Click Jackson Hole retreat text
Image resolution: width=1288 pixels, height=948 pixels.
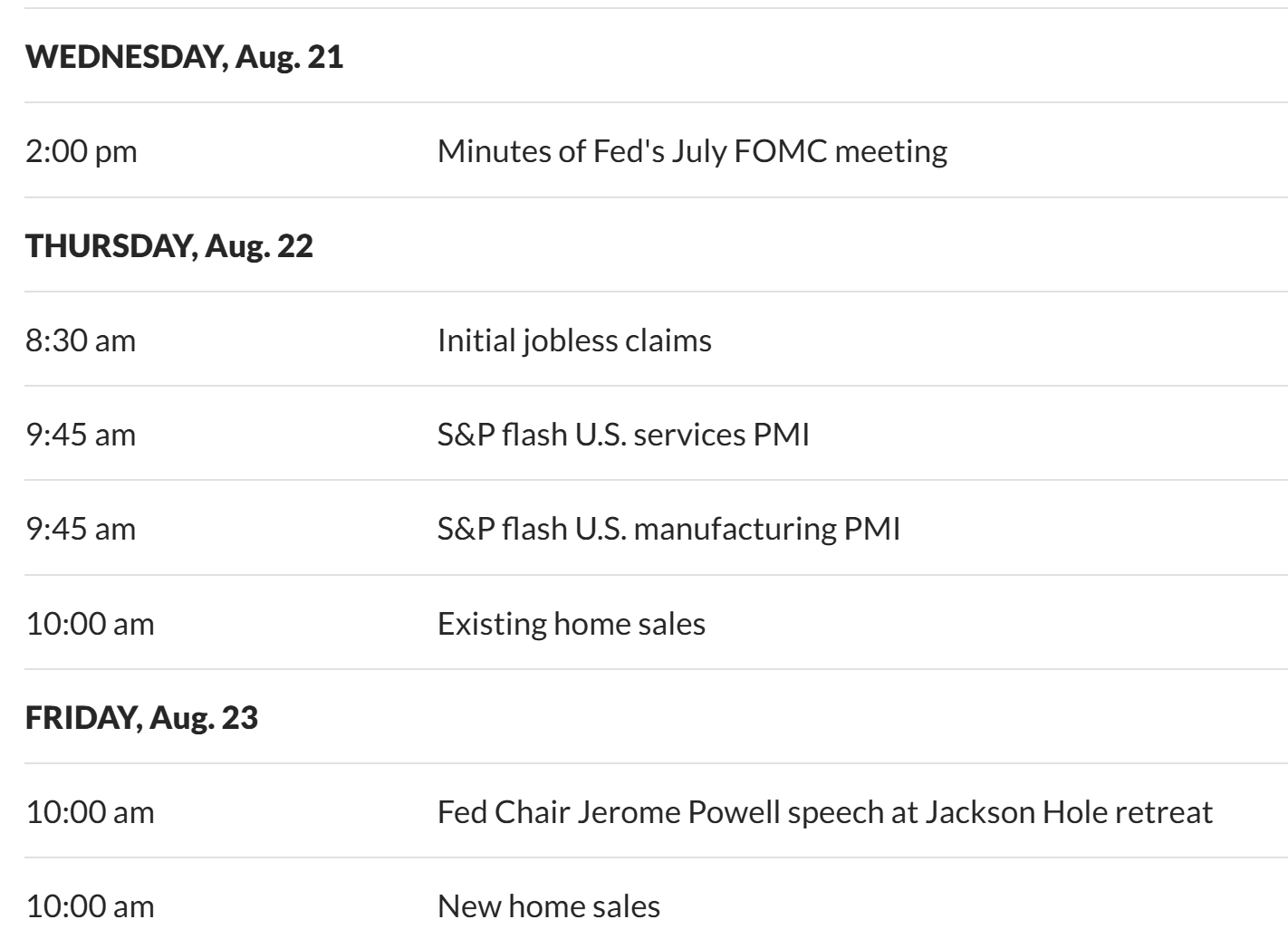tap(1068, 812)
